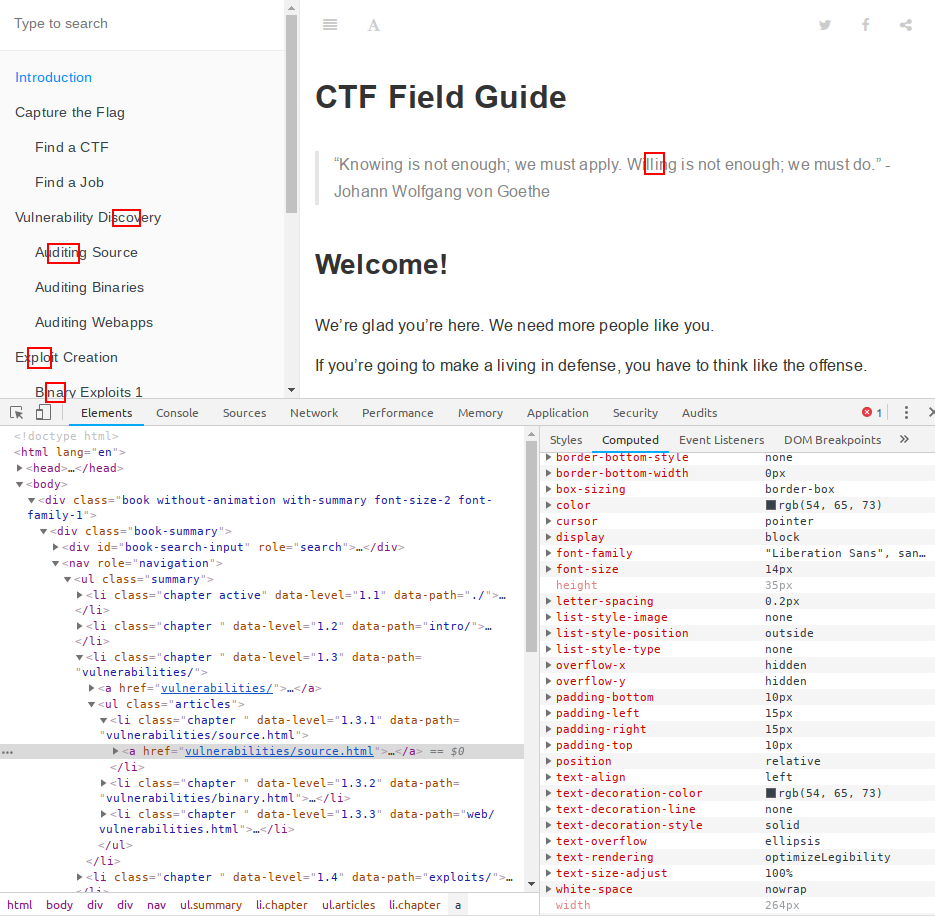Open the Auditing Binaries sidebar link

[x=89, y=288]
